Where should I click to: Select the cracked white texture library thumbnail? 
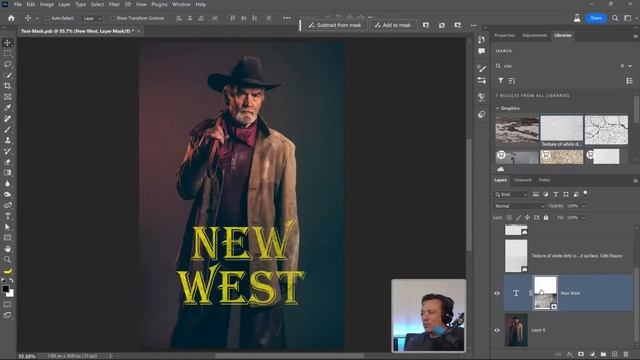606,130
